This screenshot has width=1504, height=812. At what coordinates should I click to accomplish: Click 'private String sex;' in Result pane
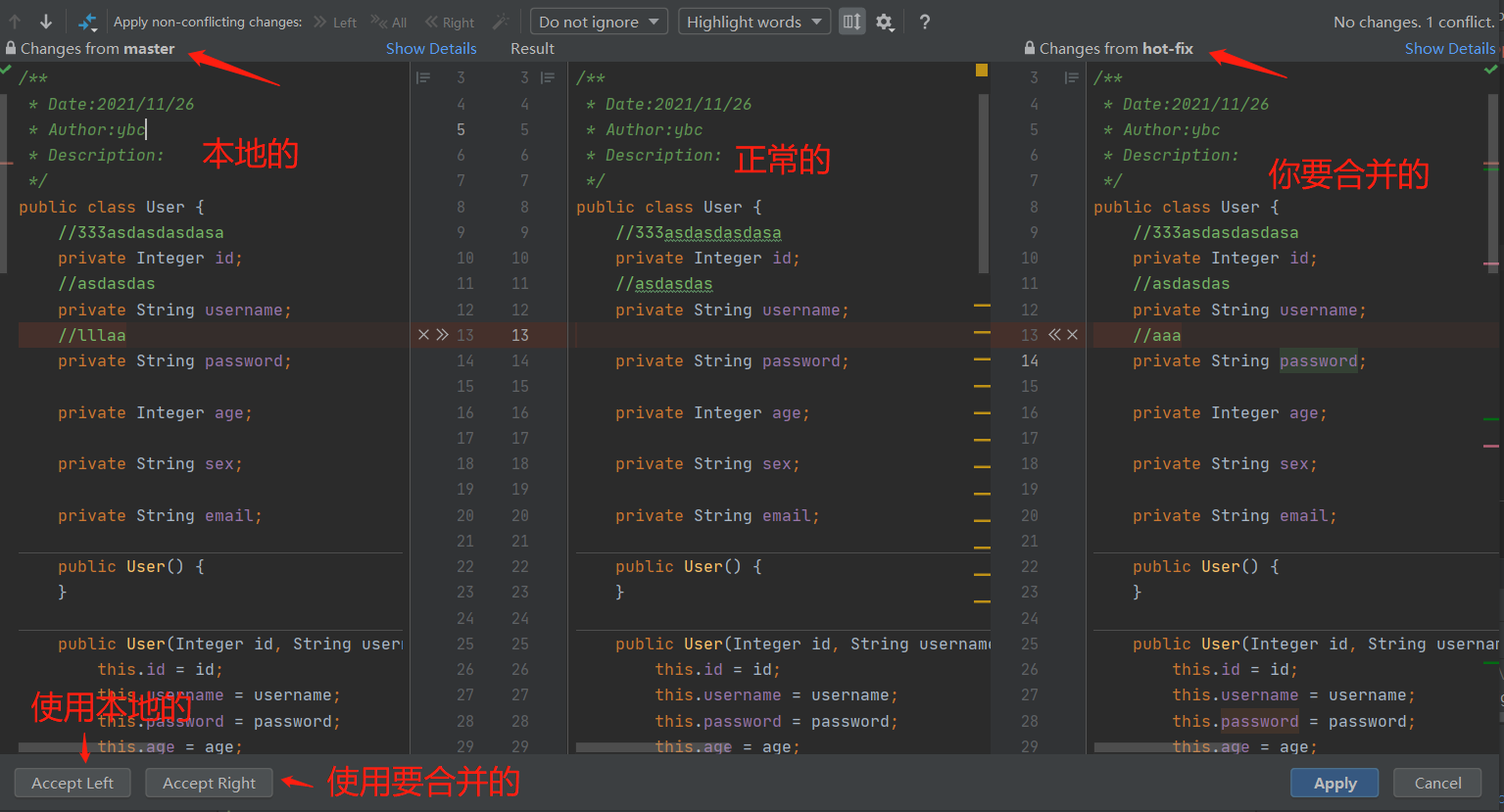tap(707, 463)
